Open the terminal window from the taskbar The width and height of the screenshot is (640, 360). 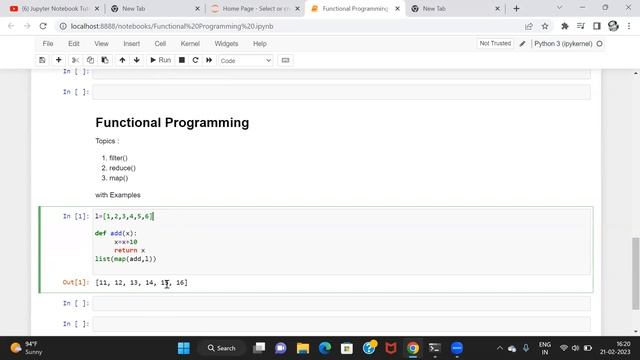[x=435, y=348]
